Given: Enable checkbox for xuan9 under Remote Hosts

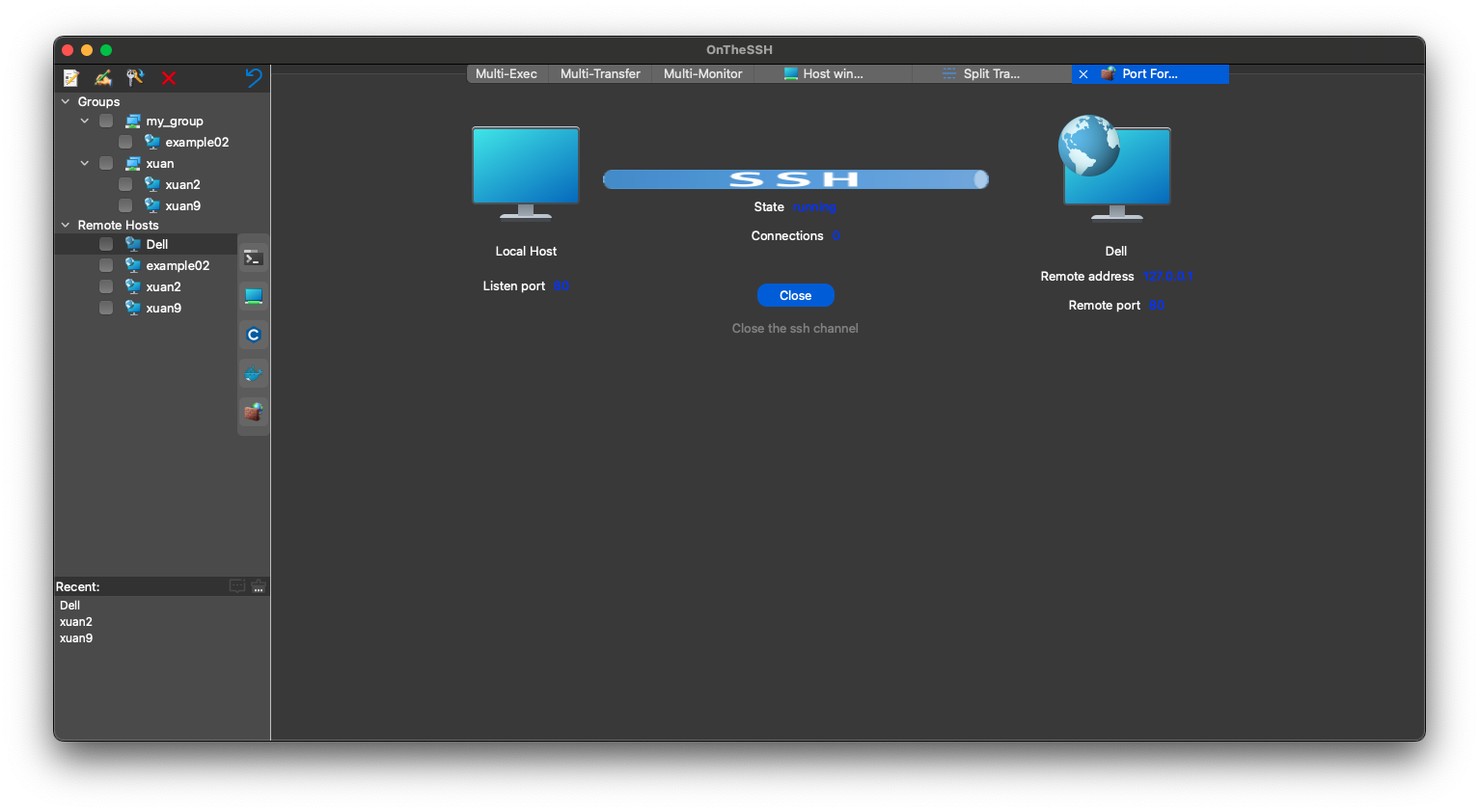Looking at the screenshot, I should (106, 309).
